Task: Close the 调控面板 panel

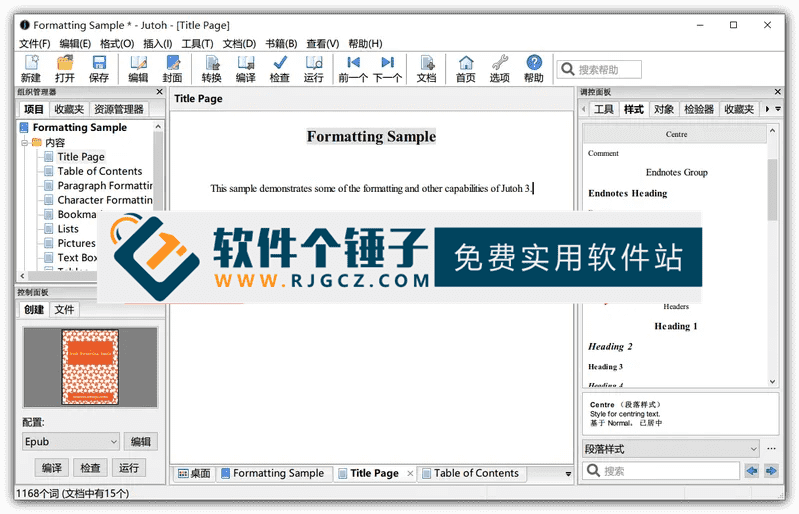Action: pyautogui.click(x=778, y=92)
